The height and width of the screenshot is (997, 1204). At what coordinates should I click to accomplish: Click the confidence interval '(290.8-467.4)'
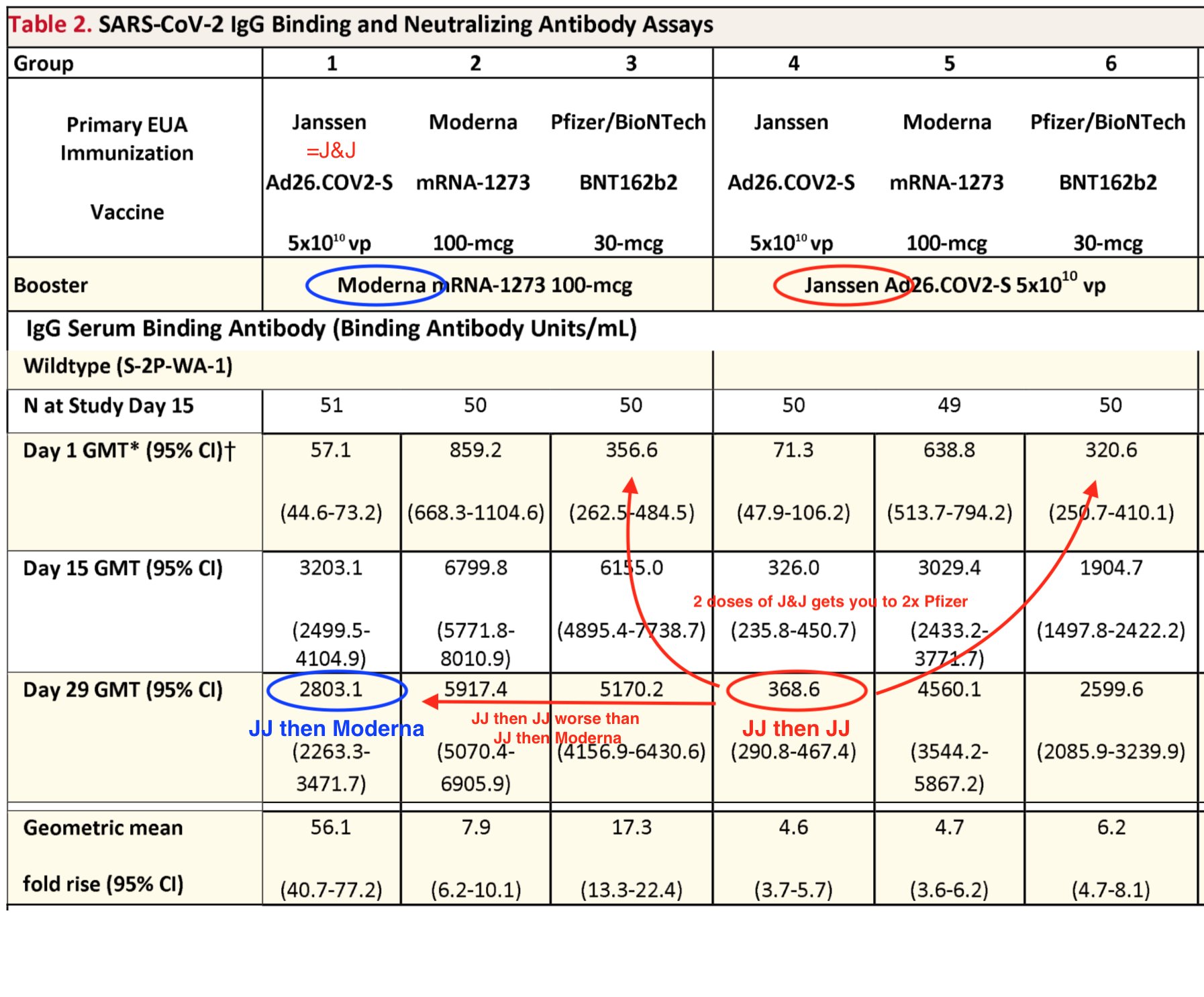(x=793, y=751)
